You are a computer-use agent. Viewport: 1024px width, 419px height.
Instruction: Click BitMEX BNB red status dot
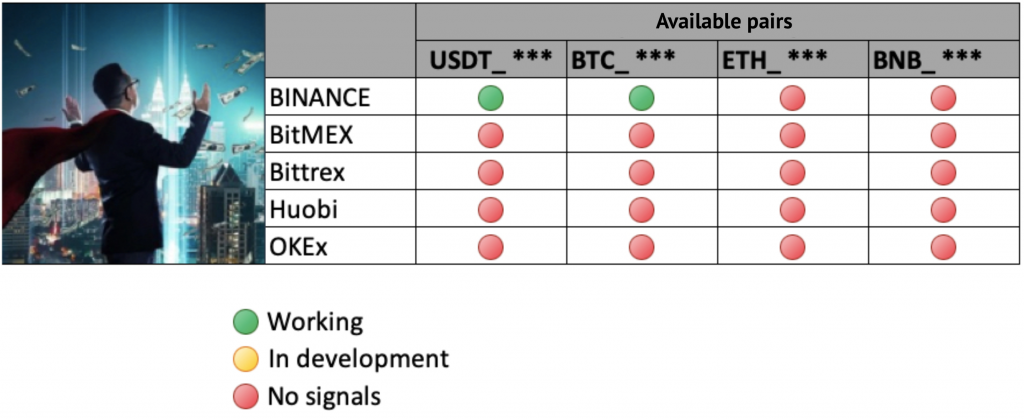pyautogui.click(x=943, y=135)
